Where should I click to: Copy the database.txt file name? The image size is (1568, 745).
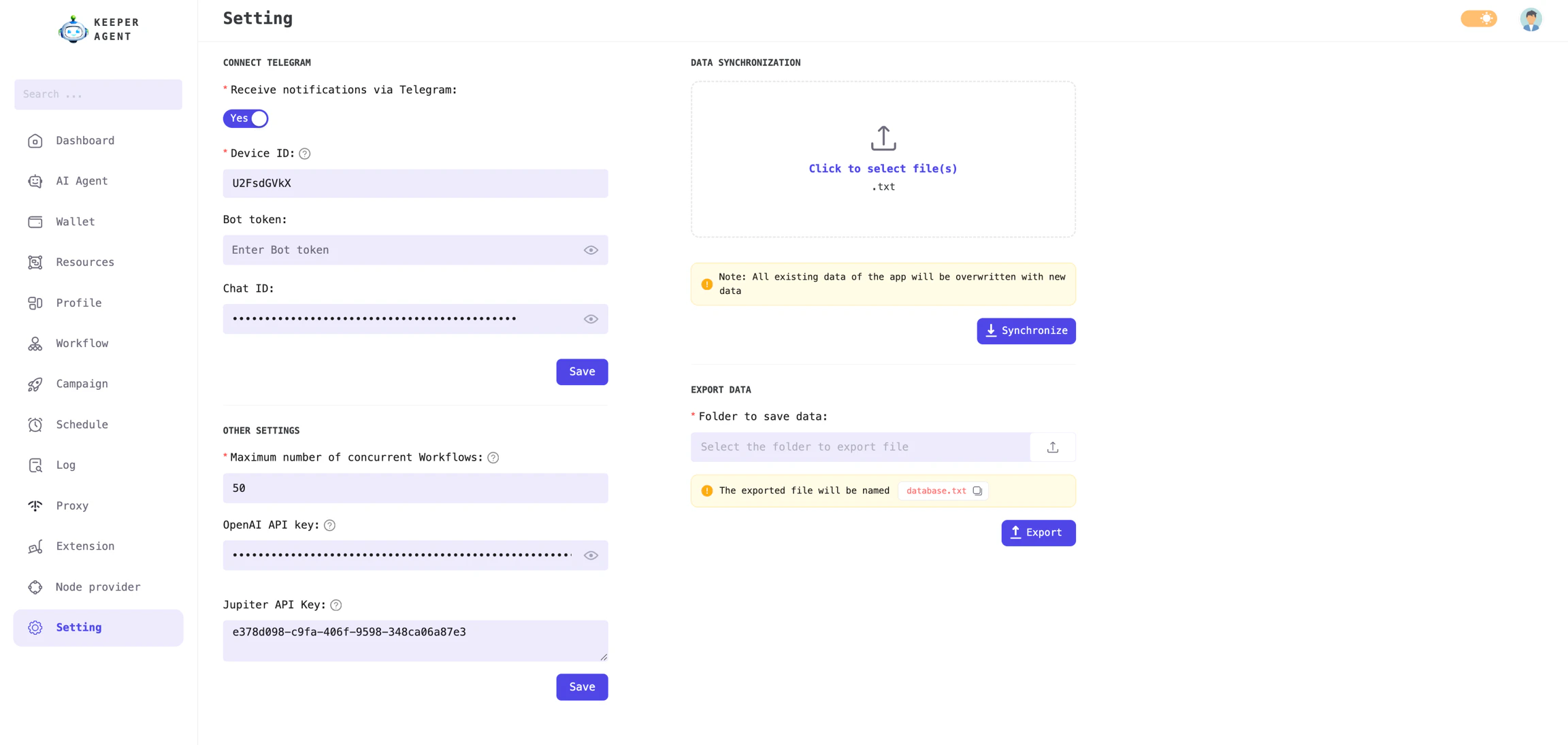[977, 491]
